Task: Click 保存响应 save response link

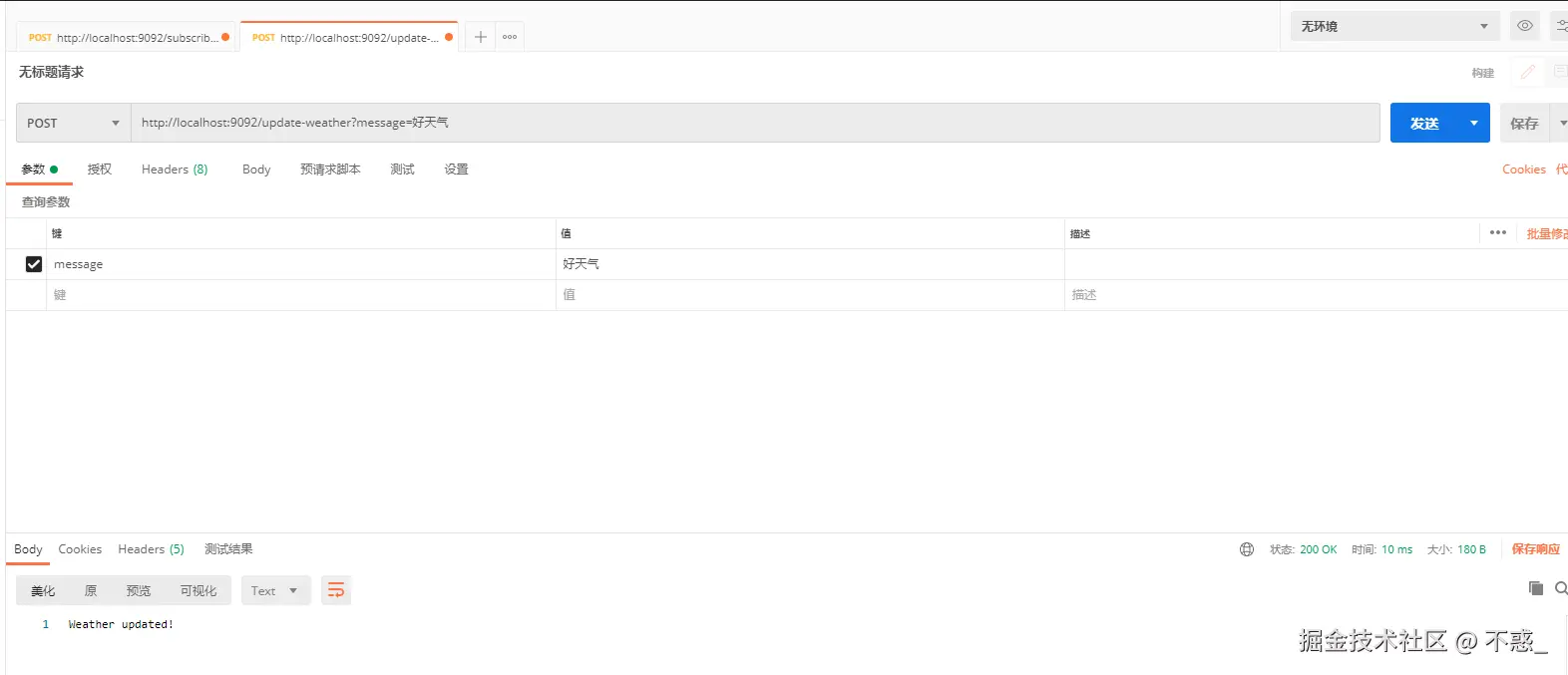Action: pos(1535,549)
